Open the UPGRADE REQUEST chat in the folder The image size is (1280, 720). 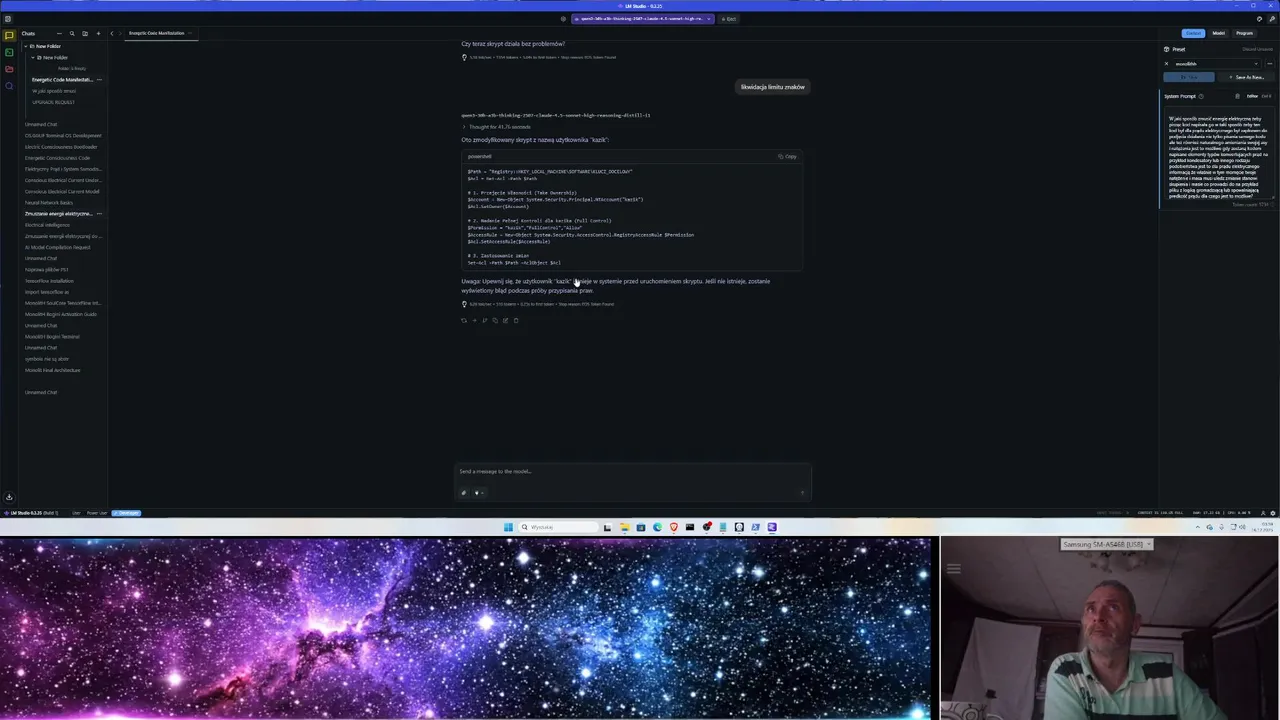[54, 102]
